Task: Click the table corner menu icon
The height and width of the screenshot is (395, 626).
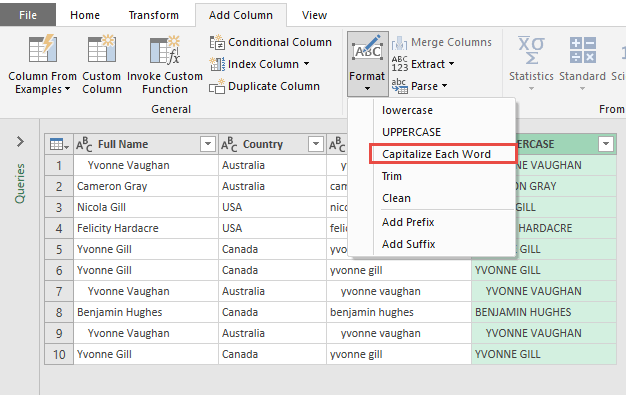Action: click(x=59, y=144)
